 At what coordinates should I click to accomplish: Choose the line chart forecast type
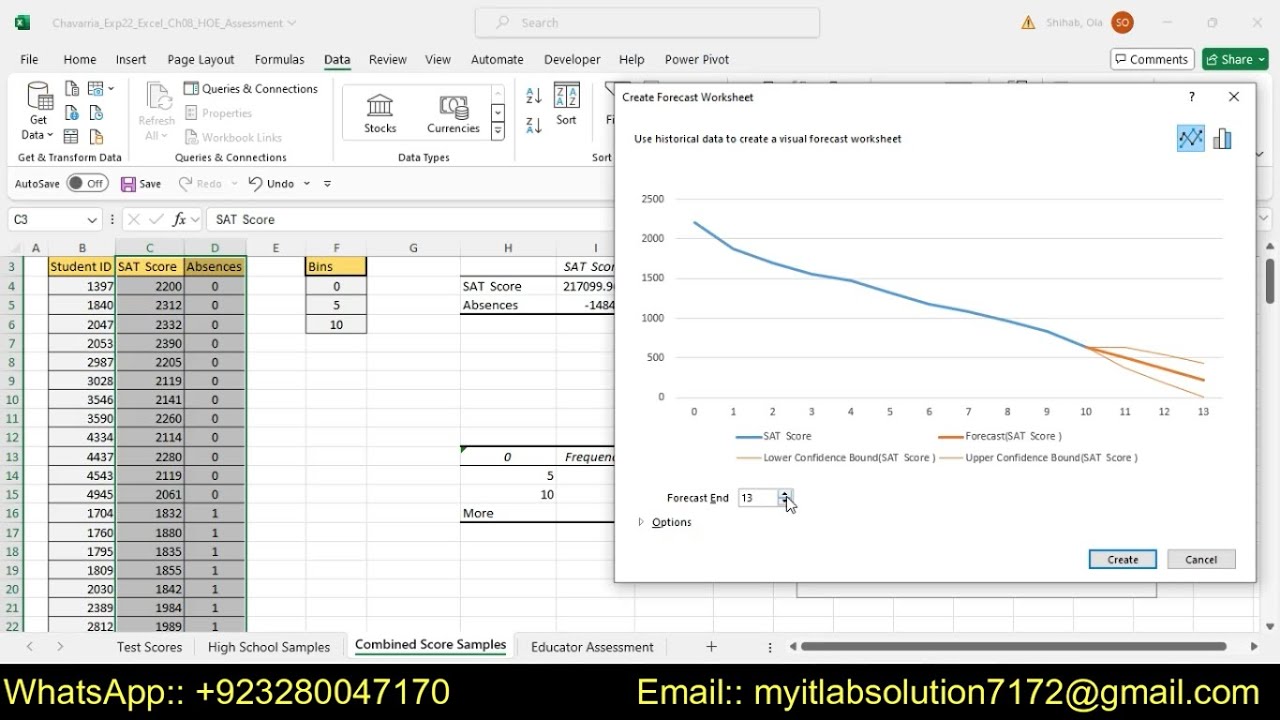point(1190,139)
